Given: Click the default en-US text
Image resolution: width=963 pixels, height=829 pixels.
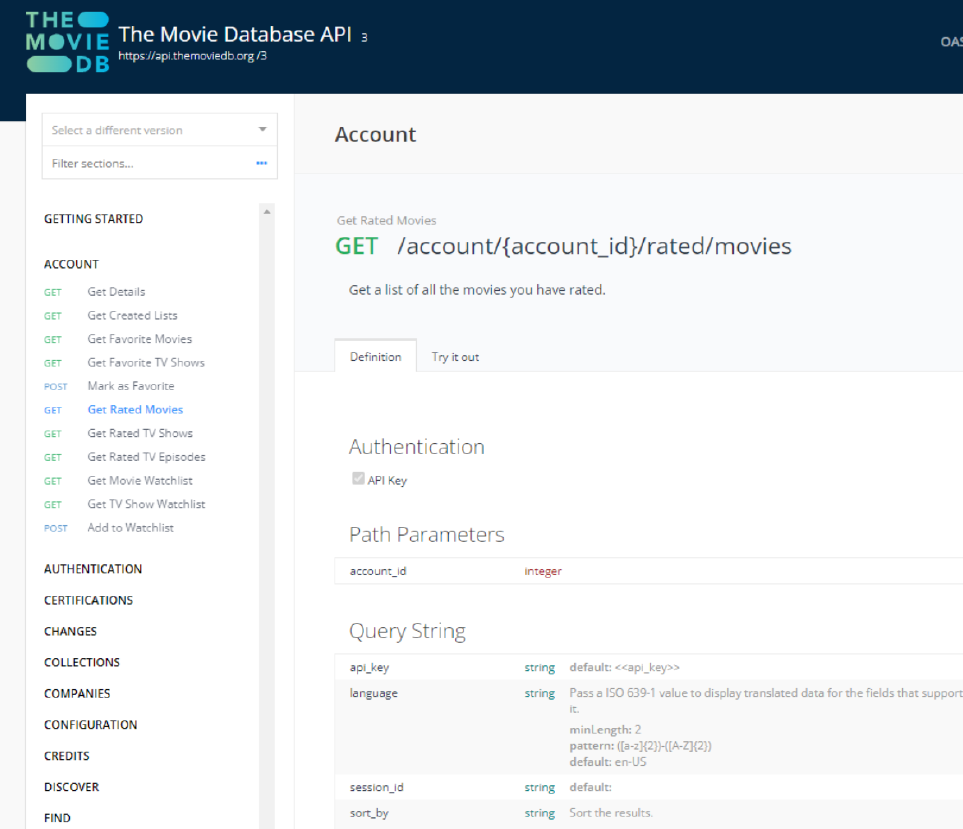Looking at the screenshot, I should (607, 762).
